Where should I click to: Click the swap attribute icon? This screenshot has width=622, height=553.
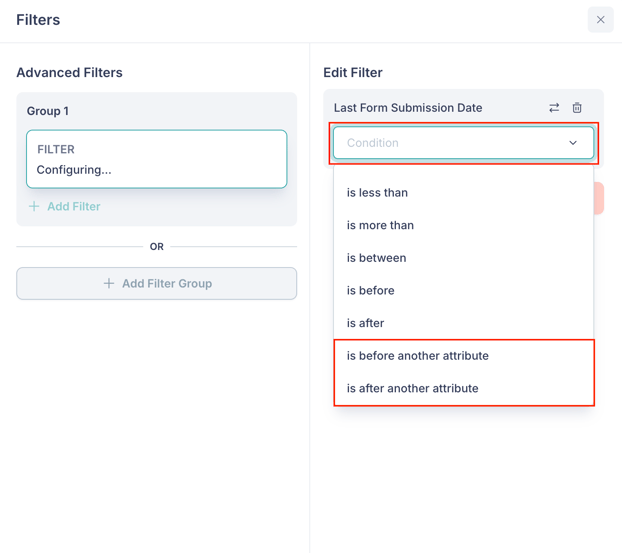[554, 108]
